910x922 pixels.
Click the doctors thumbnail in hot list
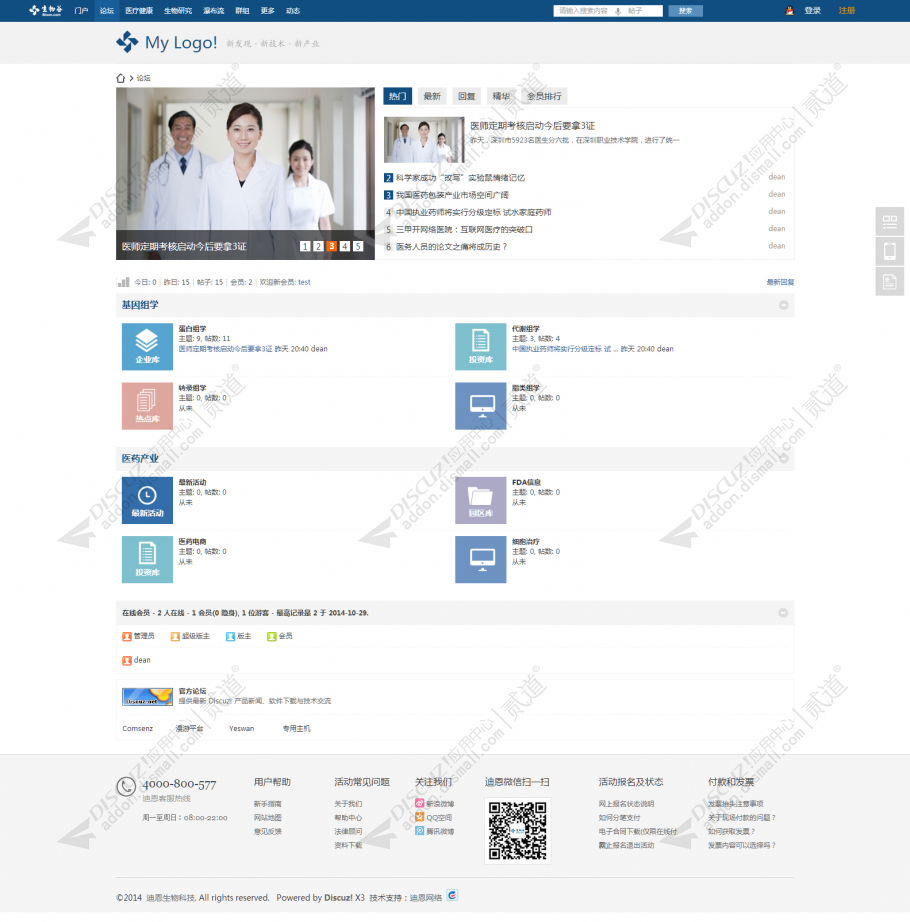click(424, 140)
